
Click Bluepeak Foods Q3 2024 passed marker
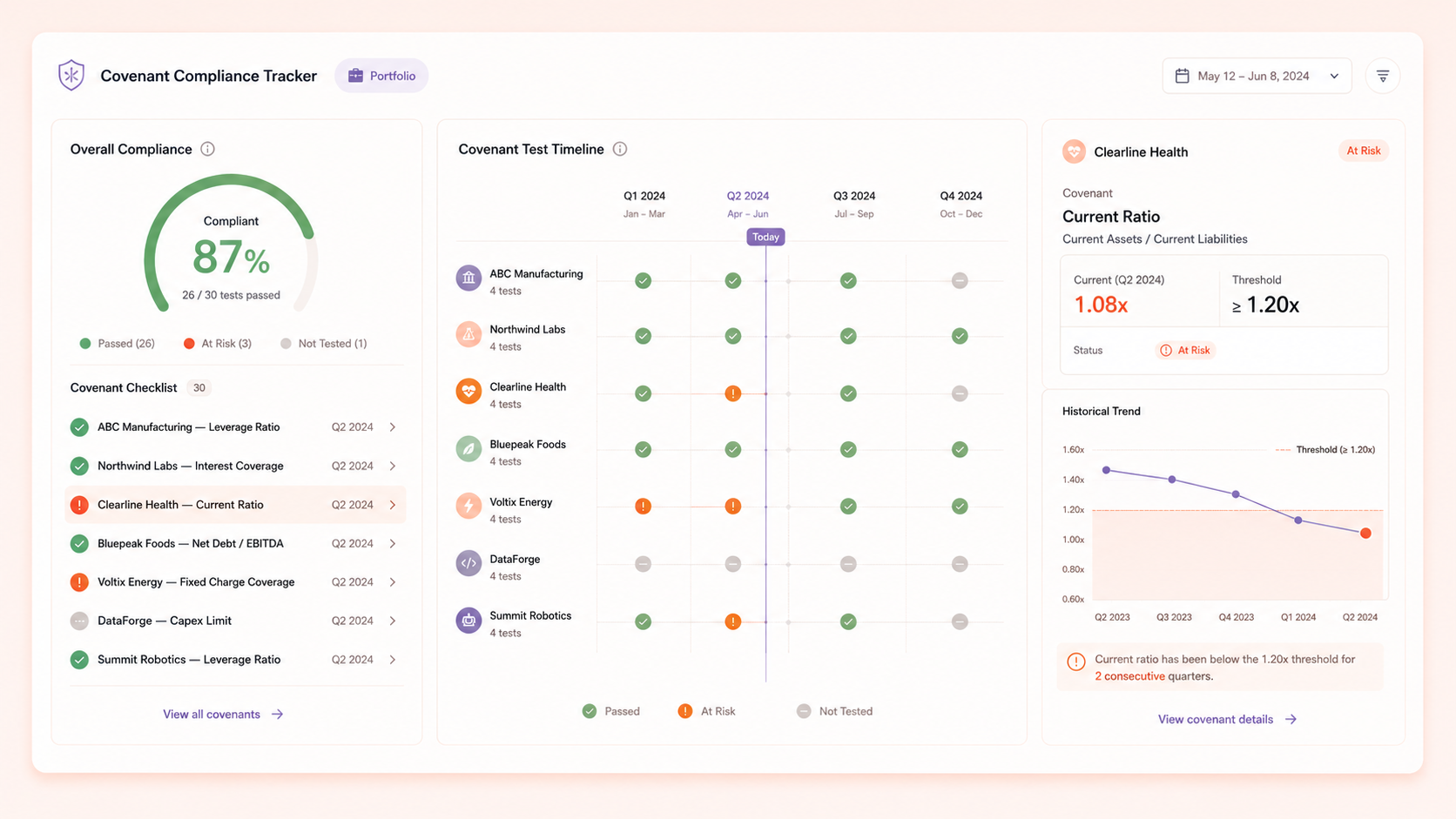click(848, 449)
